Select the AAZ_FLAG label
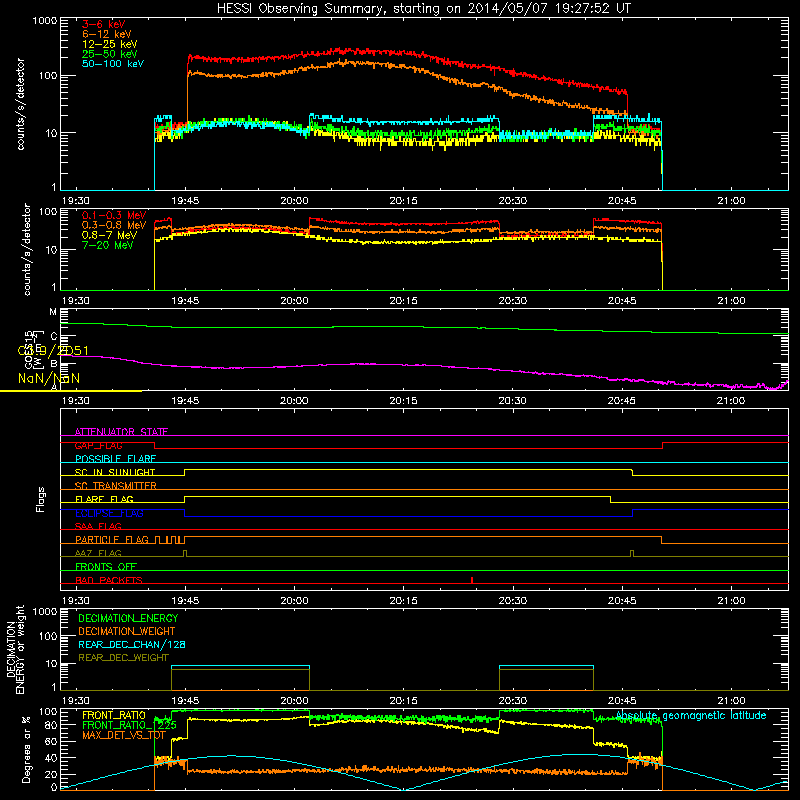 [98, 553]
